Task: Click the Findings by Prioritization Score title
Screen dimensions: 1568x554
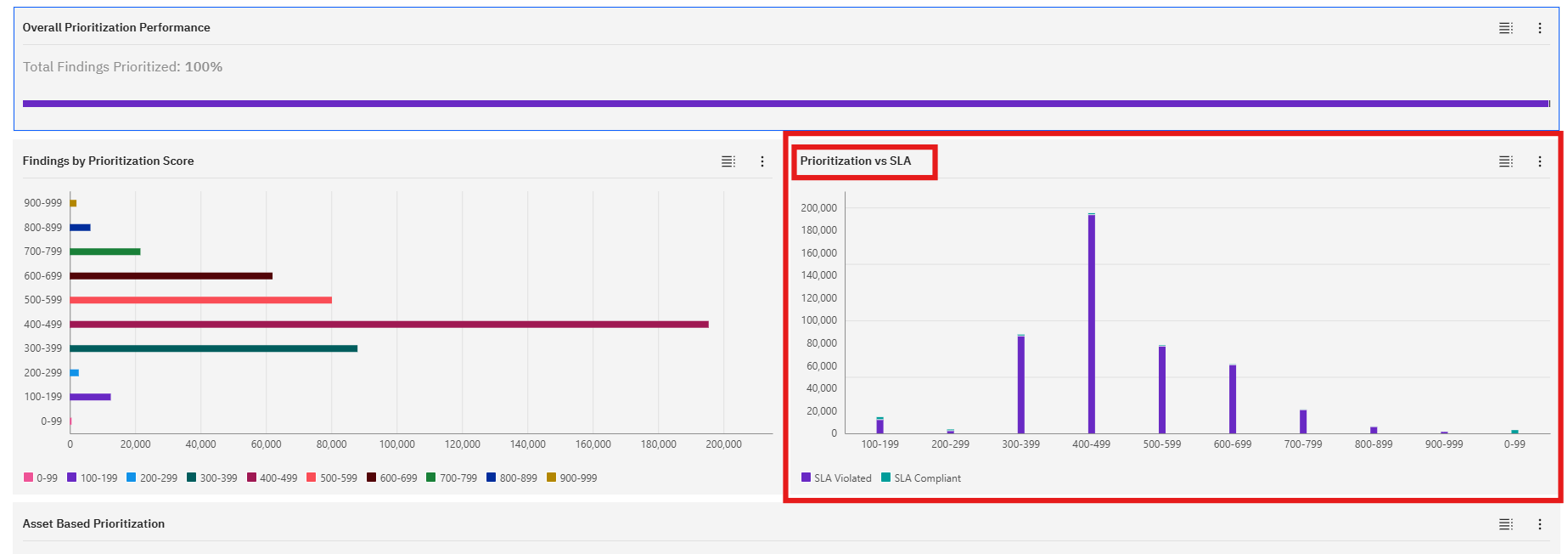Action: pos(108,161)
